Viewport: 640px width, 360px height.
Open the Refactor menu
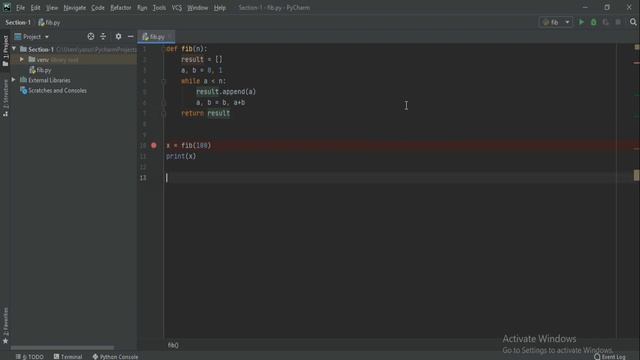[121, 8]
